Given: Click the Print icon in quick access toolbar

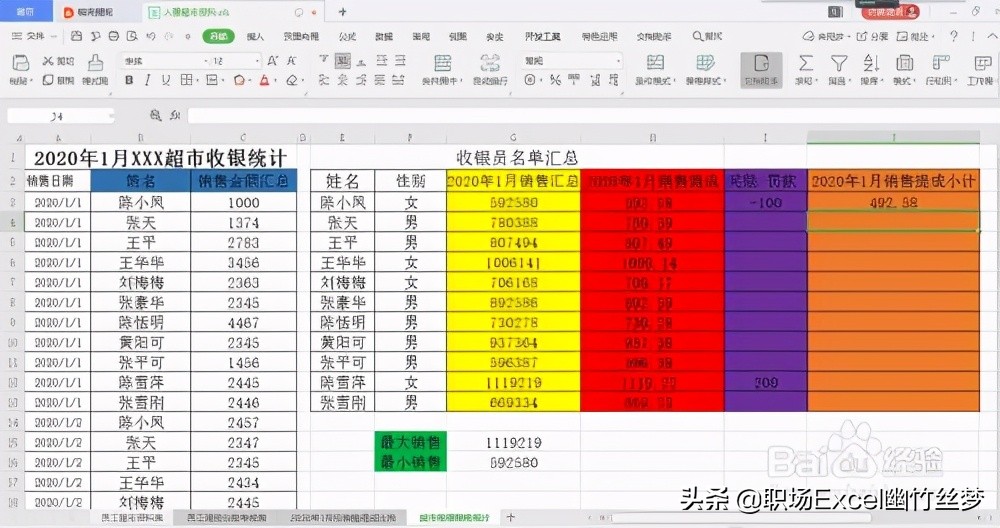Looking at the screenshot, I should point(114,36).
